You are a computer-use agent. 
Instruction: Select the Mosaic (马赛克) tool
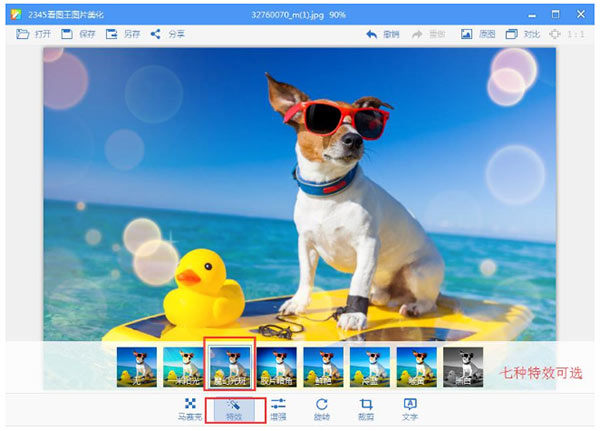point(190,409)
